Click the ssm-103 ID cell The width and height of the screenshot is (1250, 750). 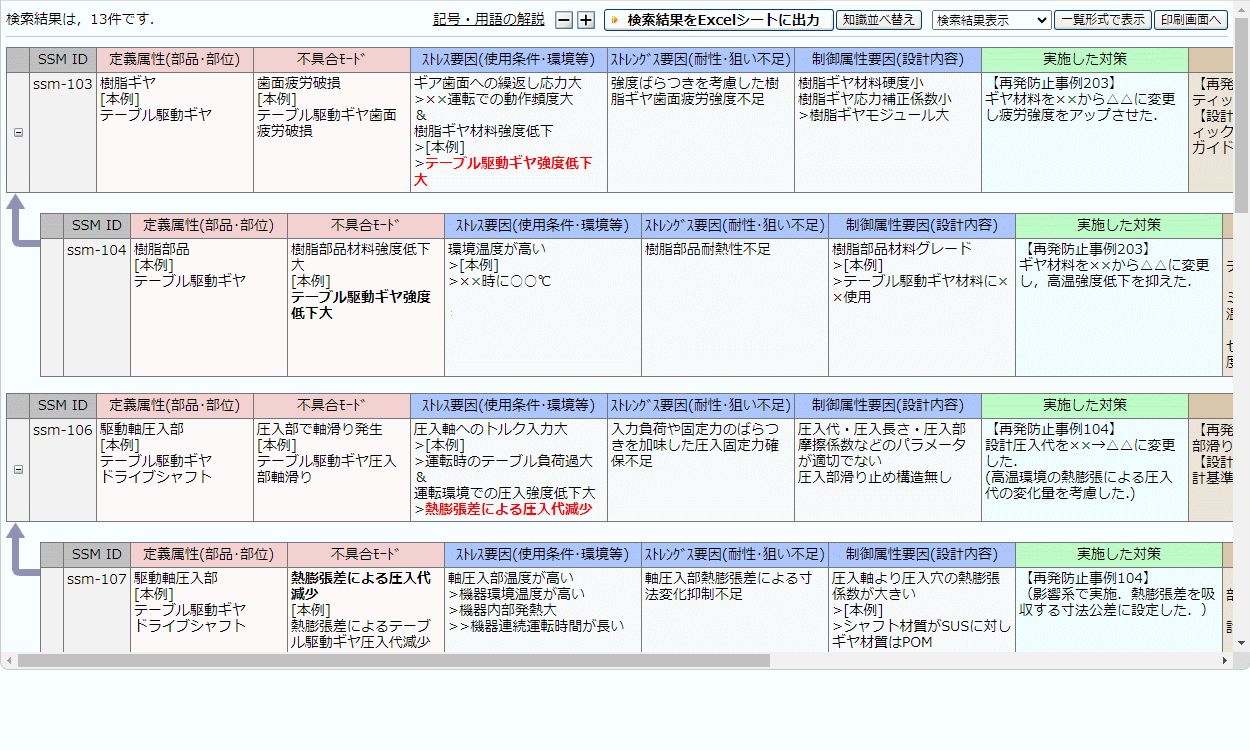(x=63, y=85)
